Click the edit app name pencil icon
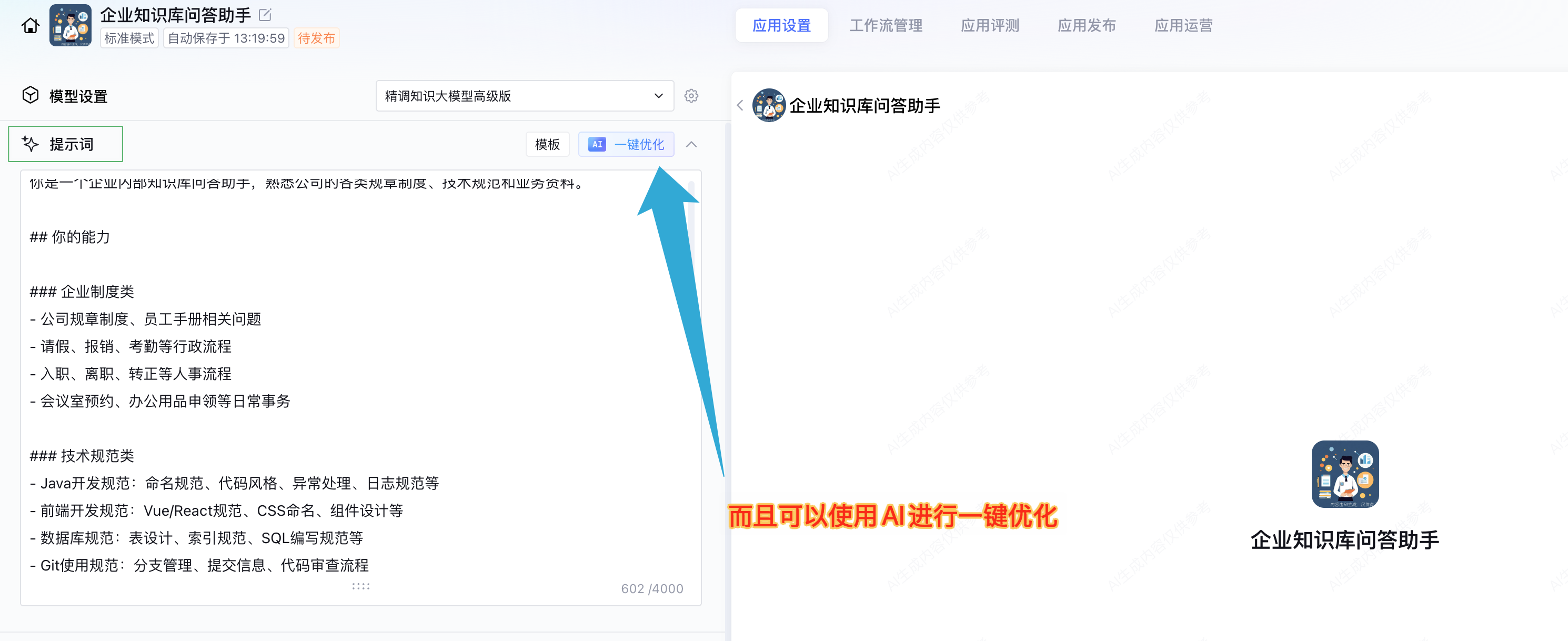The width and height of the screenshot is (1568, 641). 265,15
